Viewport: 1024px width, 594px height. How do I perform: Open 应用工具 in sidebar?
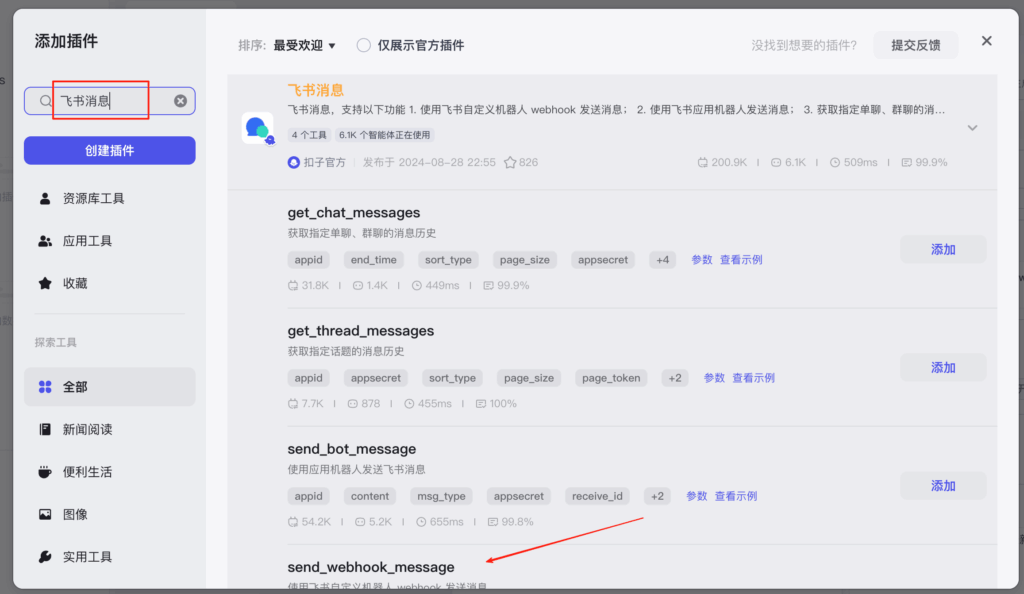tap(110, 241)
